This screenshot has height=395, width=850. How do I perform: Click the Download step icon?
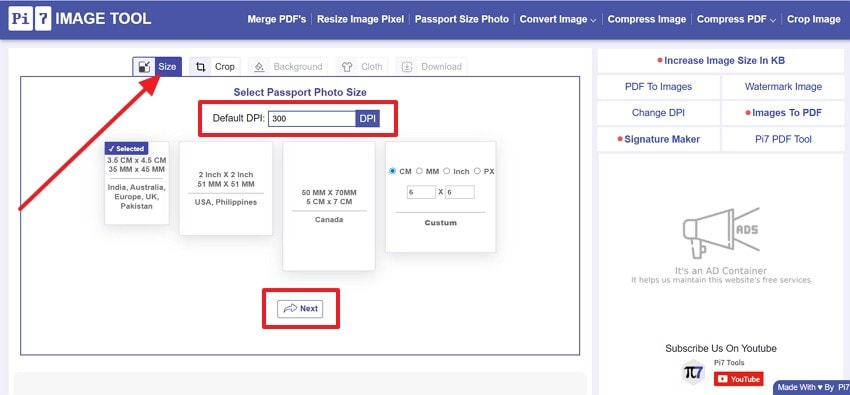coord(407,67)
